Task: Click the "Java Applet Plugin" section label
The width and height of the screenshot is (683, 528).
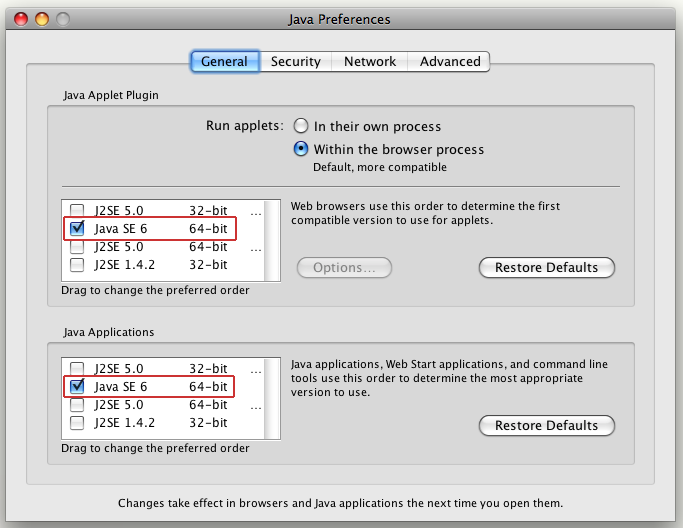Action: click(111, 95)
